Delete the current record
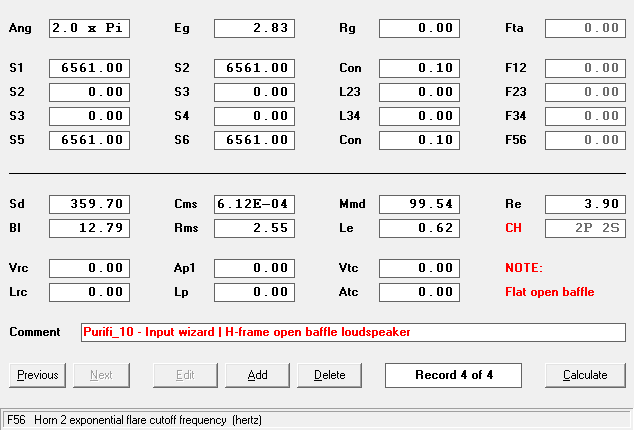634x431 pixels. pos(330,375)
